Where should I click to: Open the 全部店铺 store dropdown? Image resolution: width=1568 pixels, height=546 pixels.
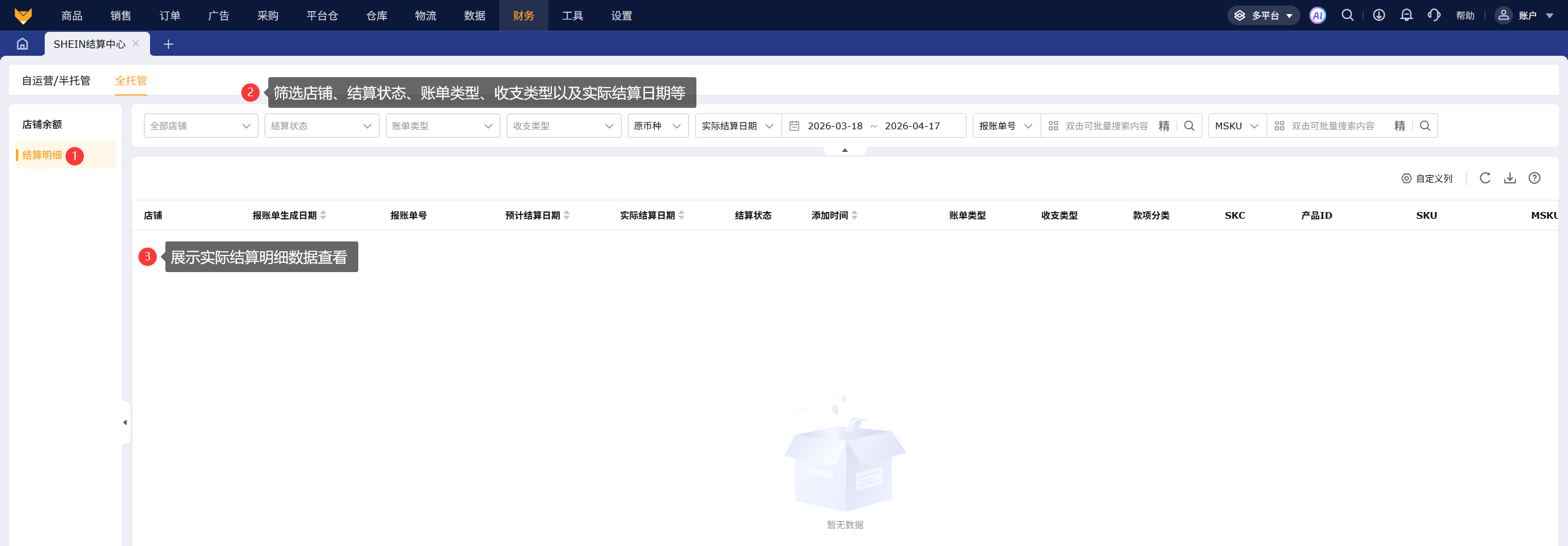click(x=201, y=126)
